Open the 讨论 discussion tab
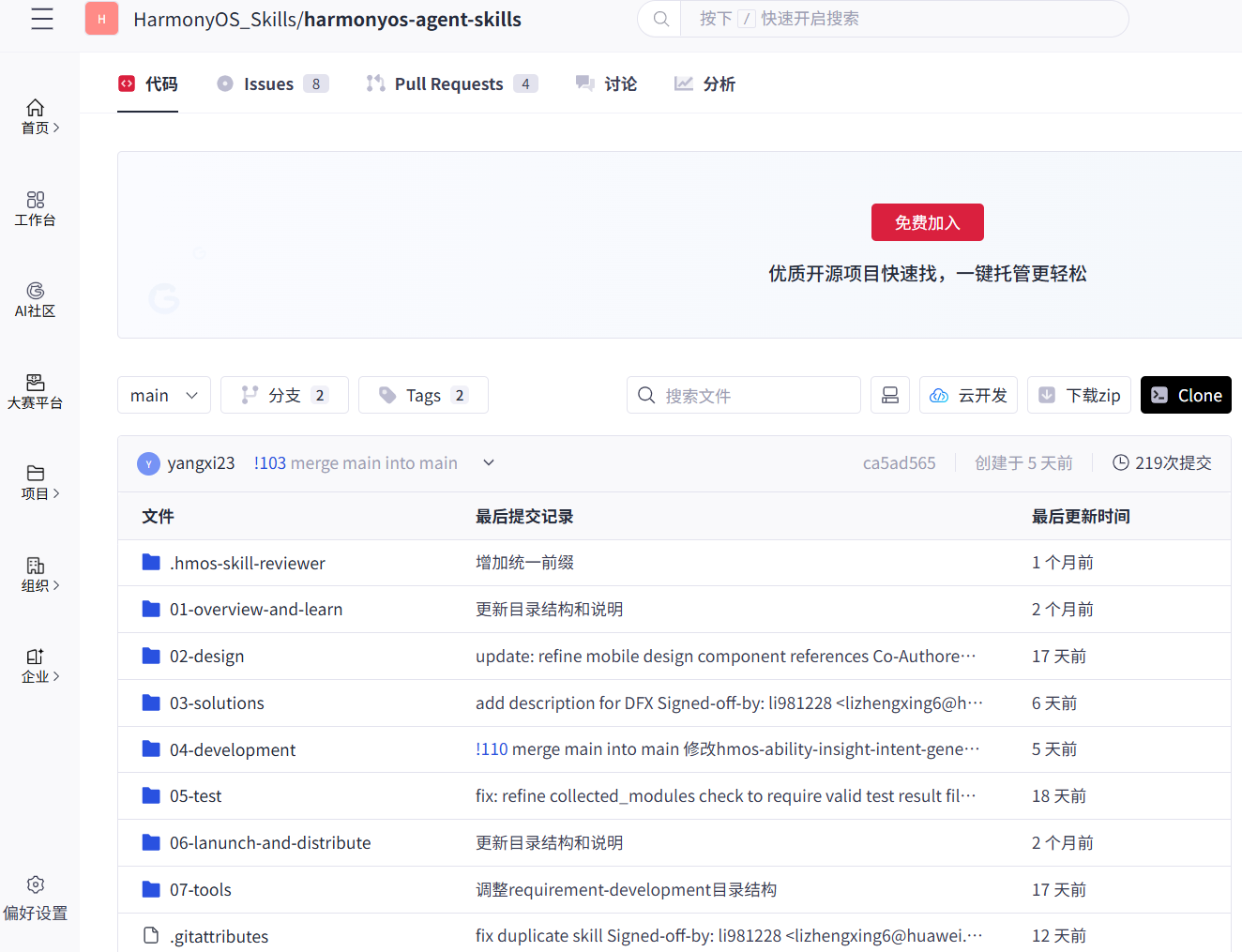This screenshot has height=952, width=1242. point(606,83)
